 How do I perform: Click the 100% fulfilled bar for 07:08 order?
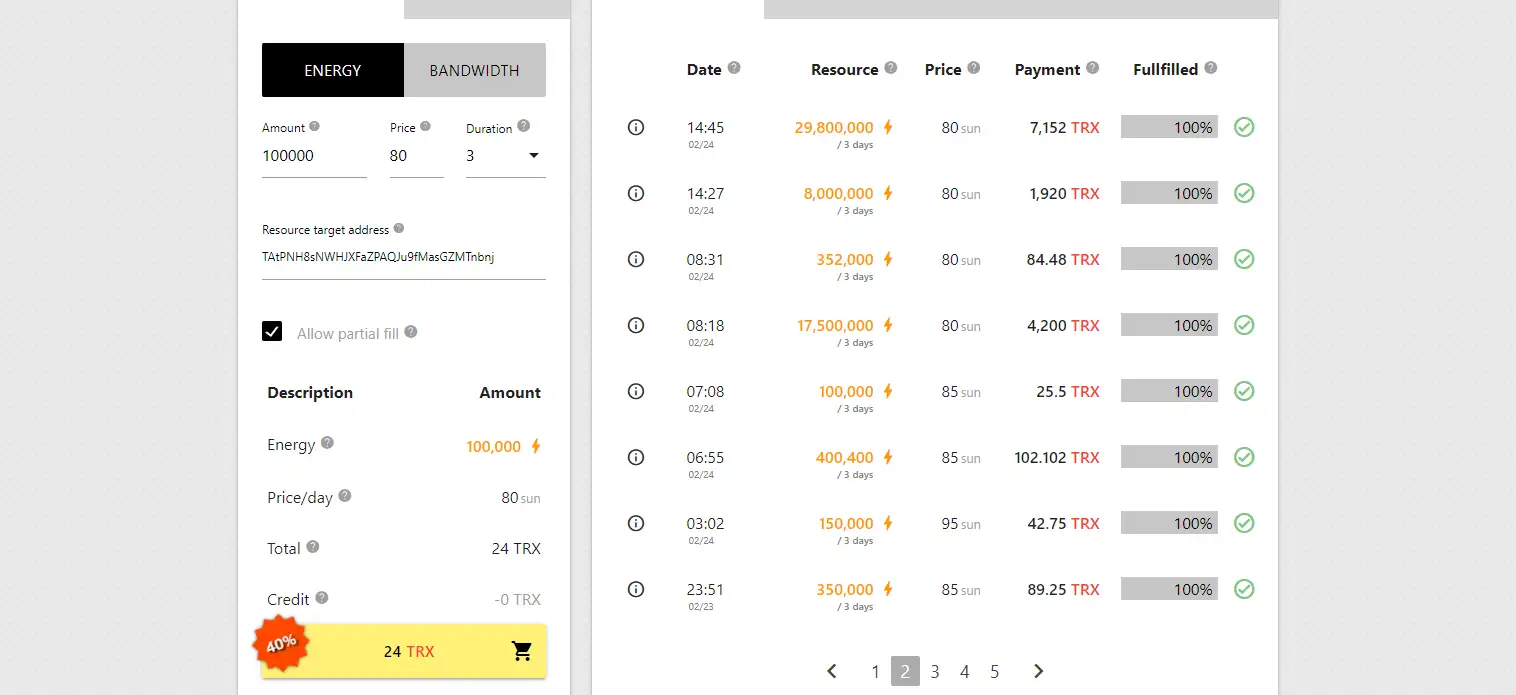(x=1169, y=391)
